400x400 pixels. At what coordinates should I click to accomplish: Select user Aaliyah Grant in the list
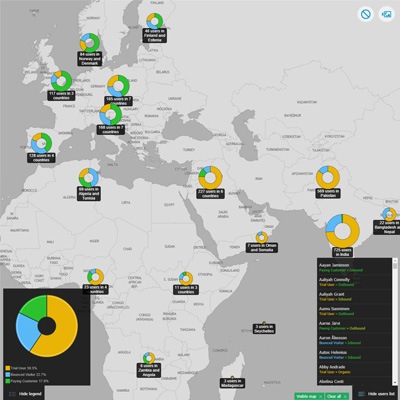point(355,297)
